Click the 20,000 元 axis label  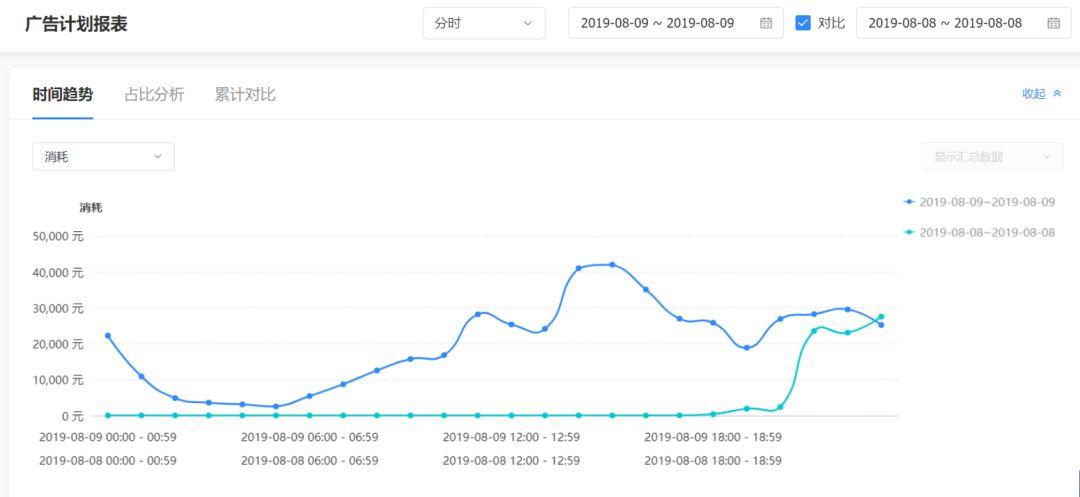coord(58,343)
